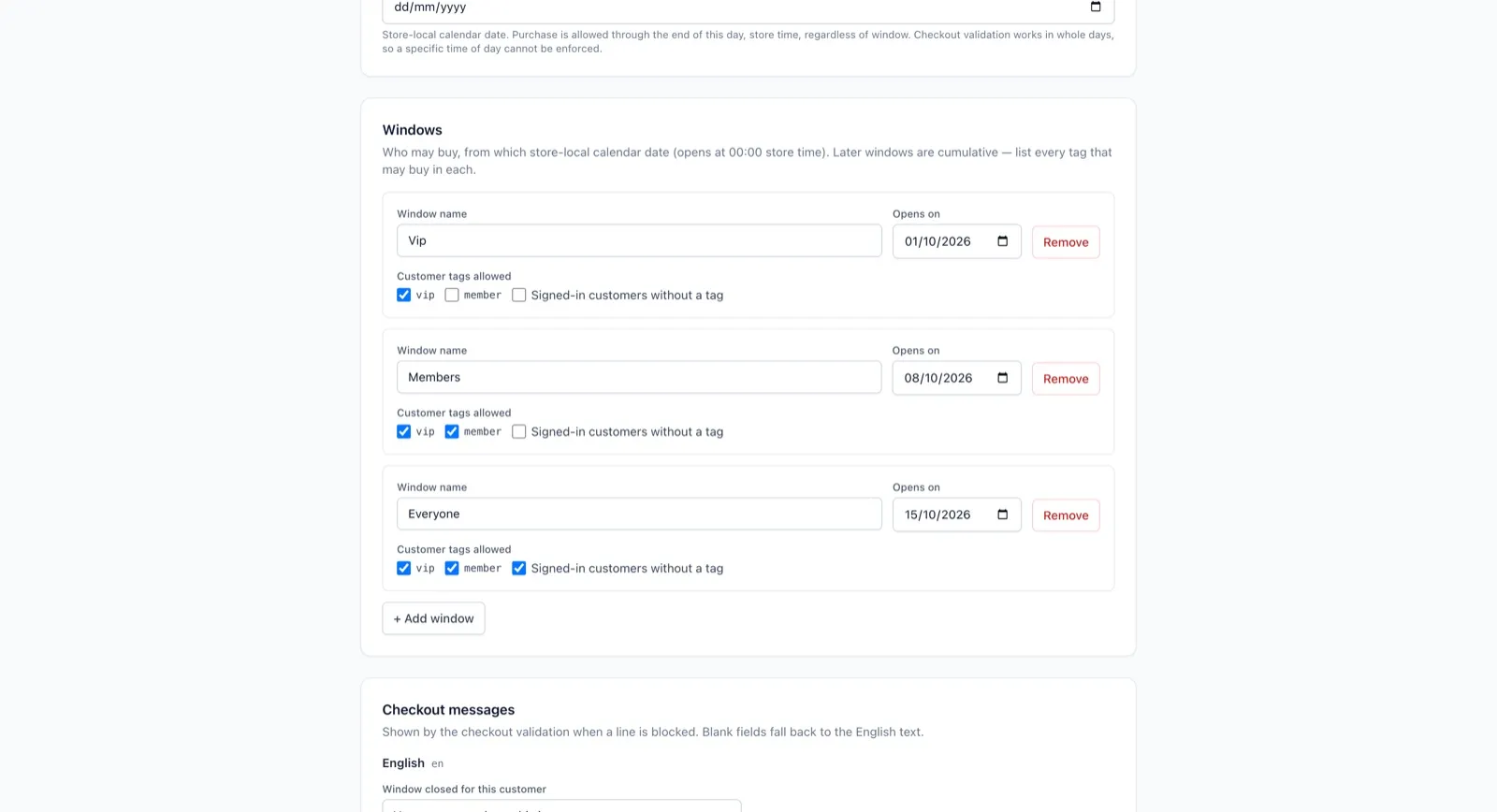Click the Add window button
Viewport: 1497px width, 812px height.
coord(433,618)
